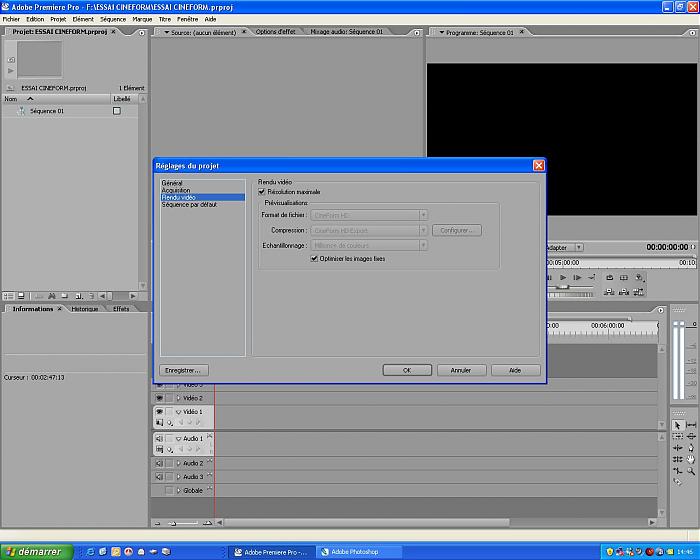
Task: Click Annuler button
Action: (x=461, y=370)
